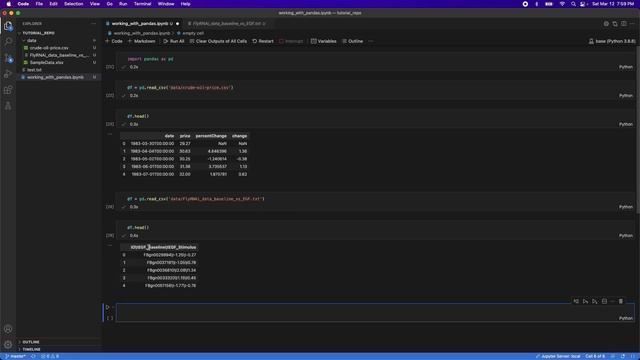640x360 pixels.
Task: Open Wi-Fi menu in macOS menu bar
Action: 562,4
